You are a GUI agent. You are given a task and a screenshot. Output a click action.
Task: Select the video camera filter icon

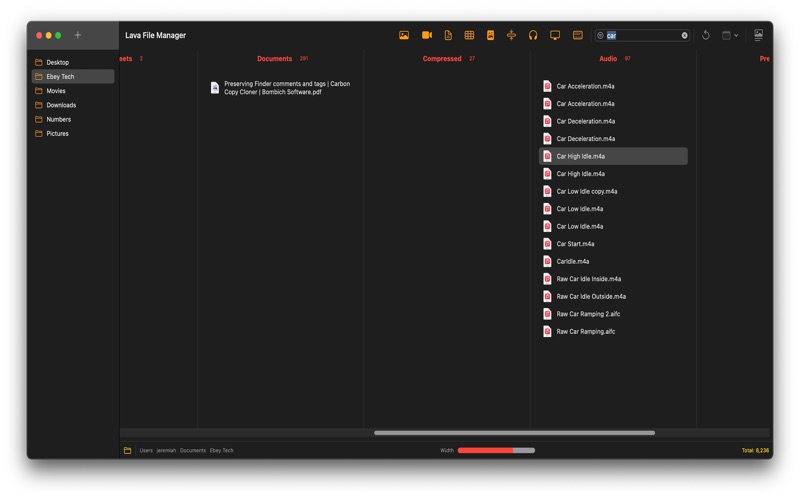[x=426, y=35]
